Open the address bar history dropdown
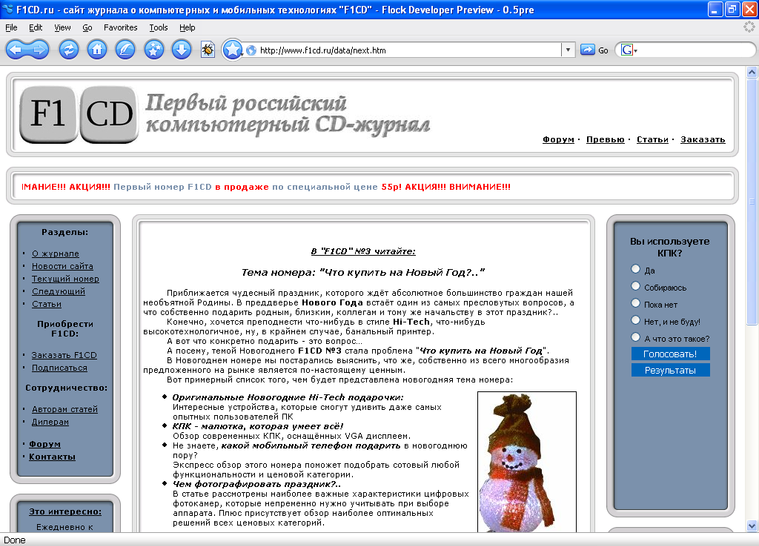759x546 pixels. pyautogui.click(x=568, y=49)
